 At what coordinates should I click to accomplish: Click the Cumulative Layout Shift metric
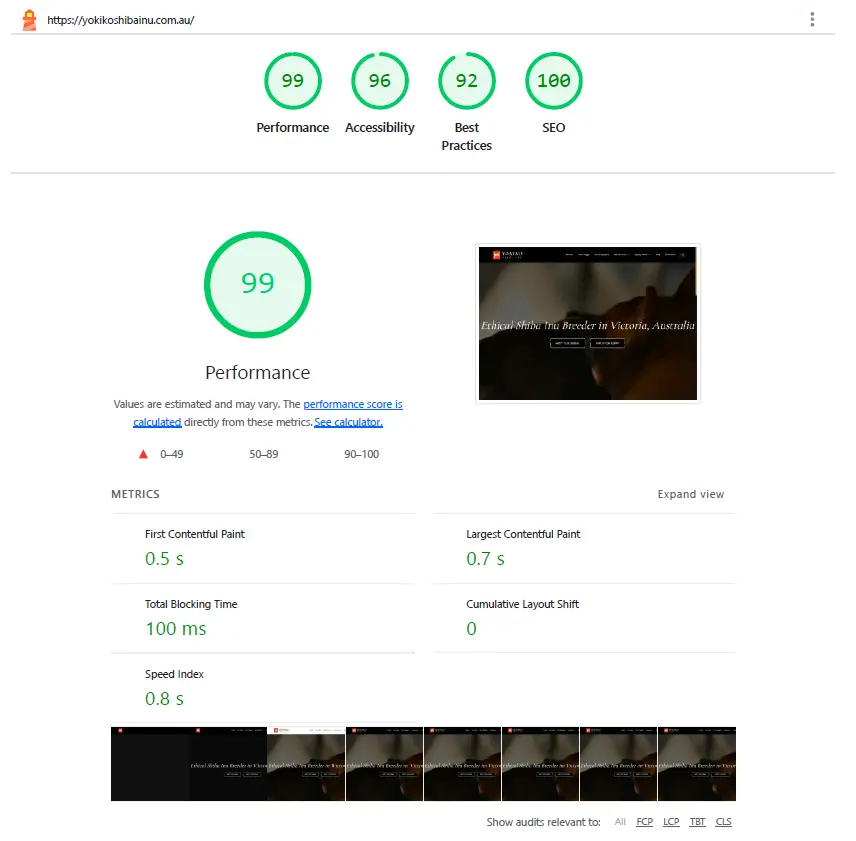[584, 618]
